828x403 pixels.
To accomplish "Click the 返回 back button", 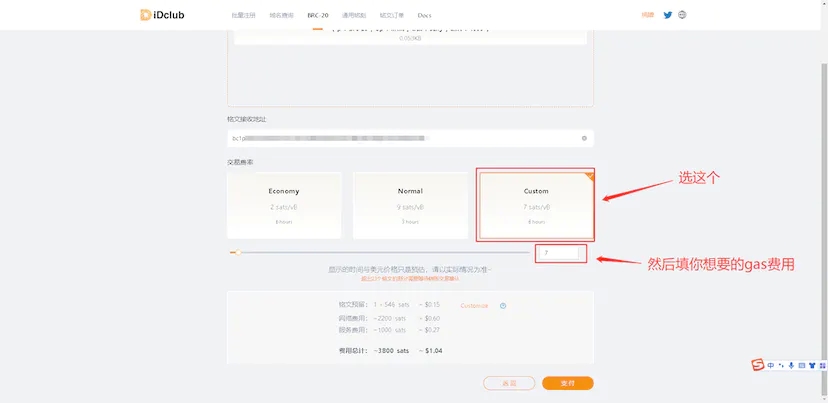I will click(x=509, y=383).
